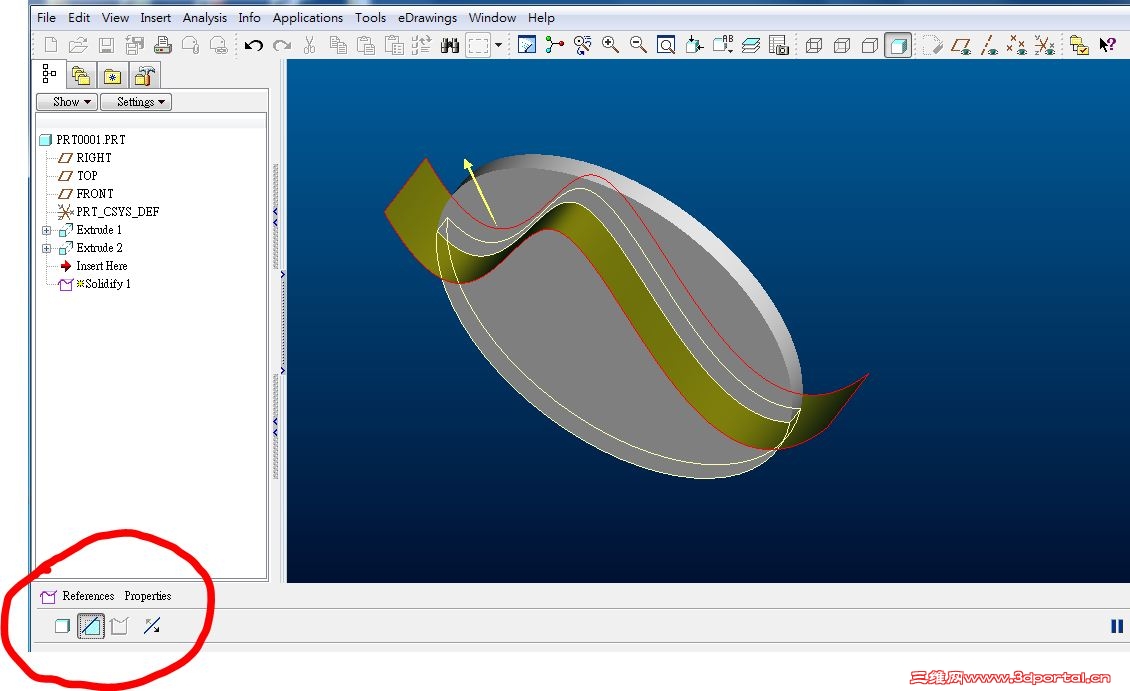
Task: Open the Properties dashboard panel
Action: pyautogui.click(x=148, y=596)
